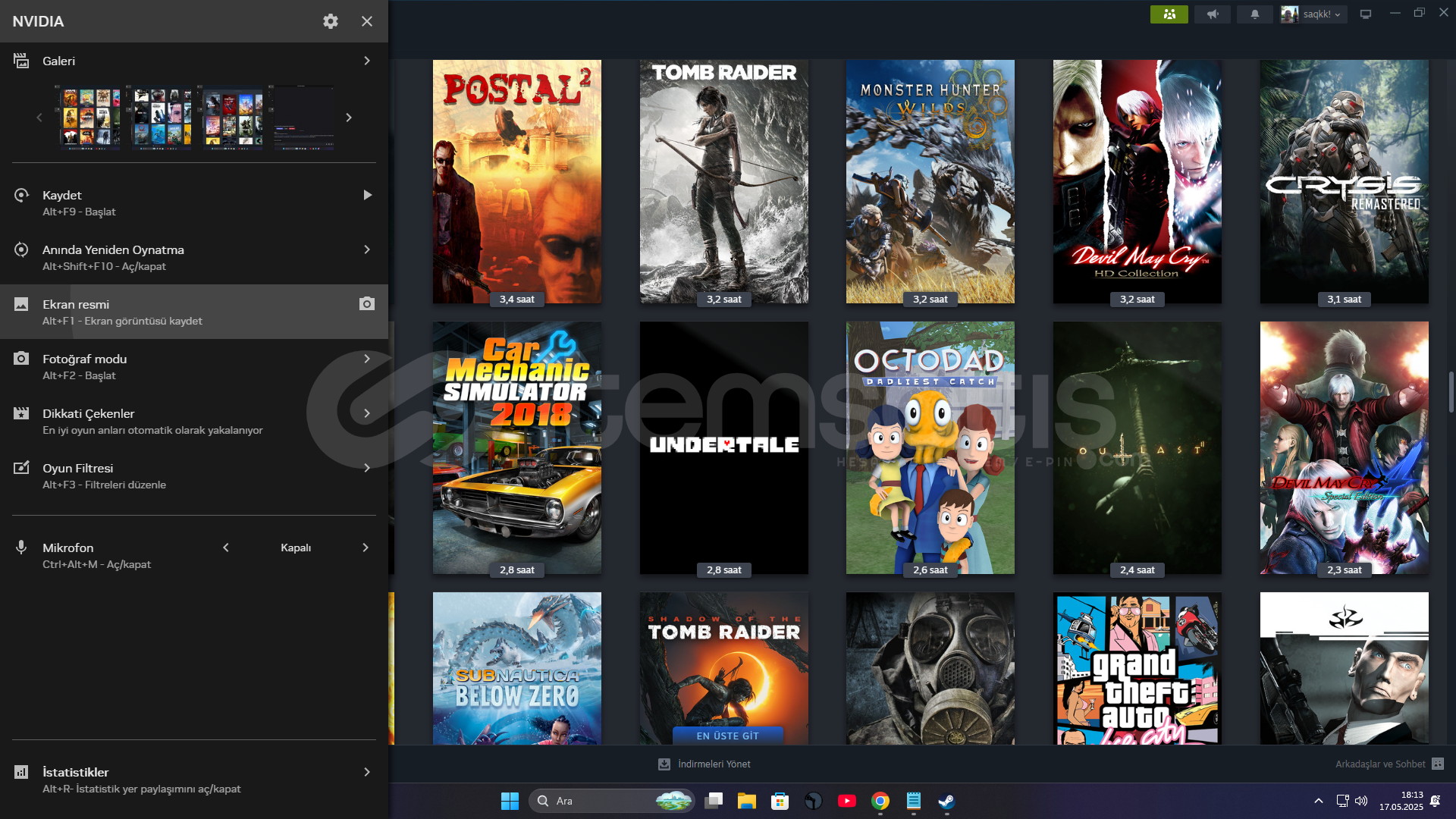Open File Explorer from taskbar
Viewport: 1456px width, 819px height.
pyautogui.click(x=747, y=801)
